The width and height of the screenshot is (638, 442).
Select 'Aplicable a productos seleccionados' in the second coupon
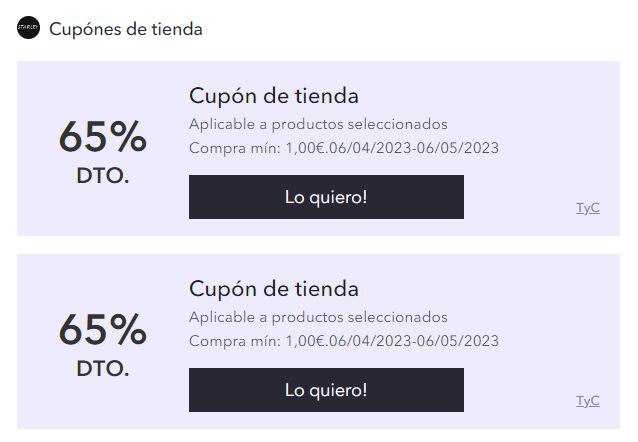tap(318, 317)
